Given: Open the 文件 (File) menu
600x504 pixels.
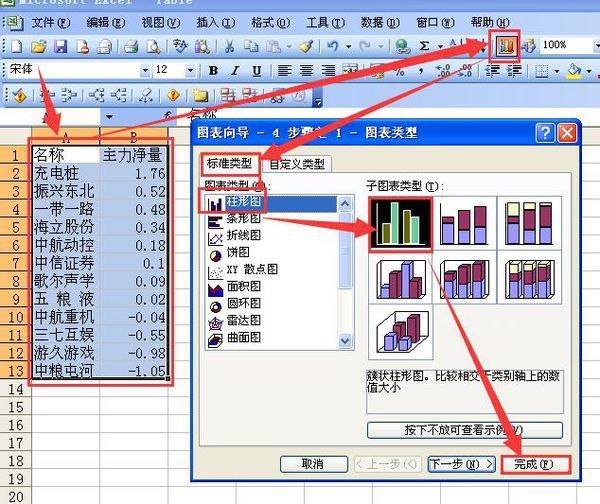Looking at the screenshot, I should click(x=51, y=23).
